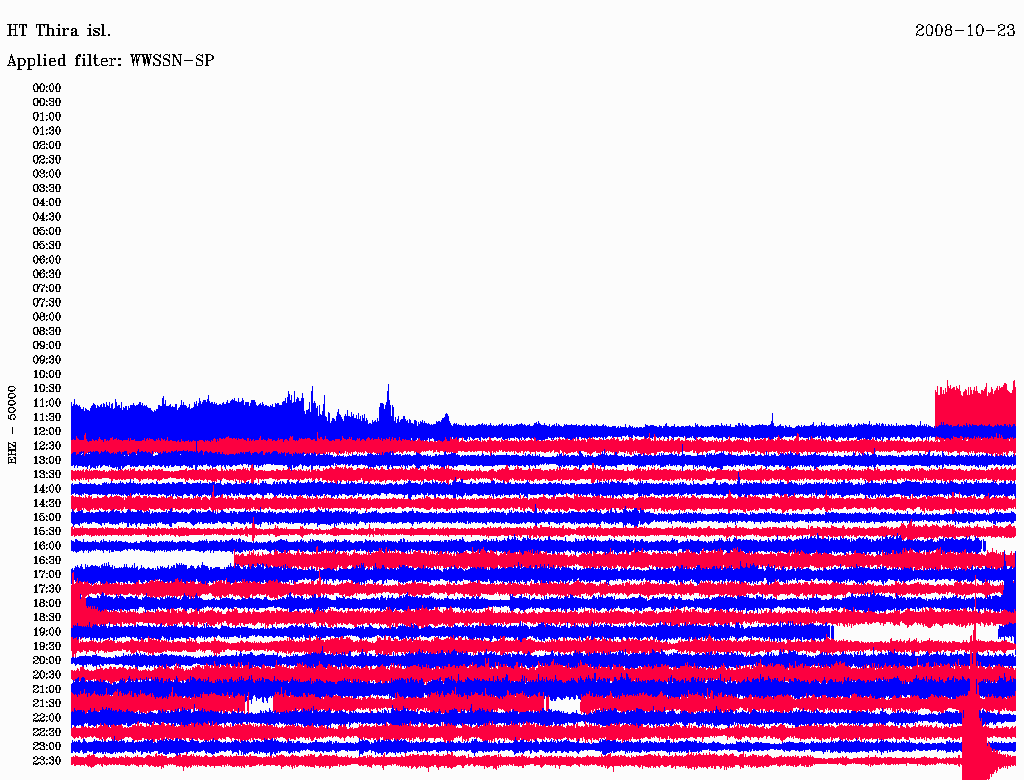Image resolution: width=1024 pixels, height=780 pixels.
Task: Click the vertical EHZ - 50000 axis label
Action: coord(13,424)
